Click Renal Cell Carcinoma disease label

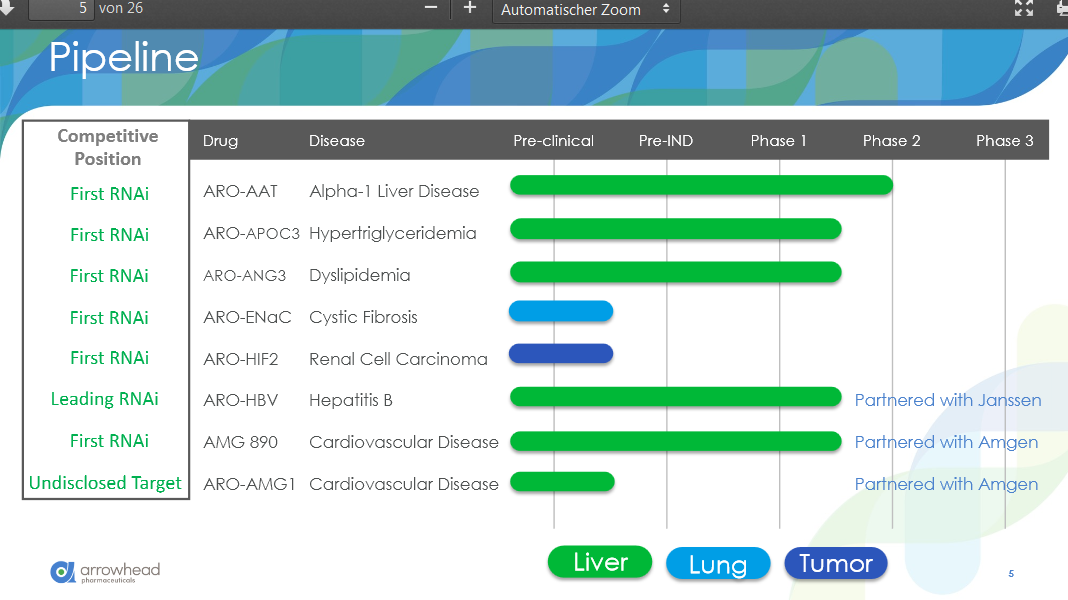coord(398,360)
